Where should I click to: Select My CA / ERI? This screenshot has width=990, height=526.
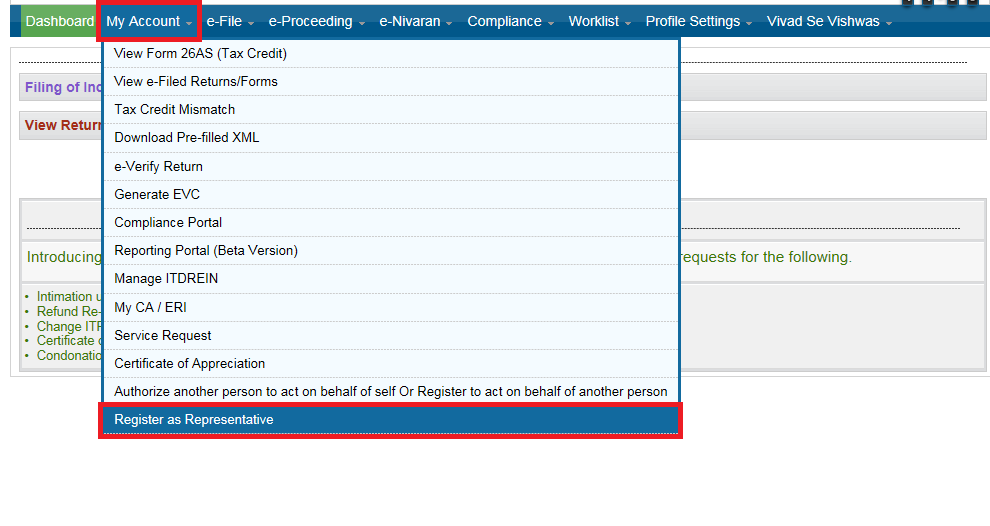391,308
